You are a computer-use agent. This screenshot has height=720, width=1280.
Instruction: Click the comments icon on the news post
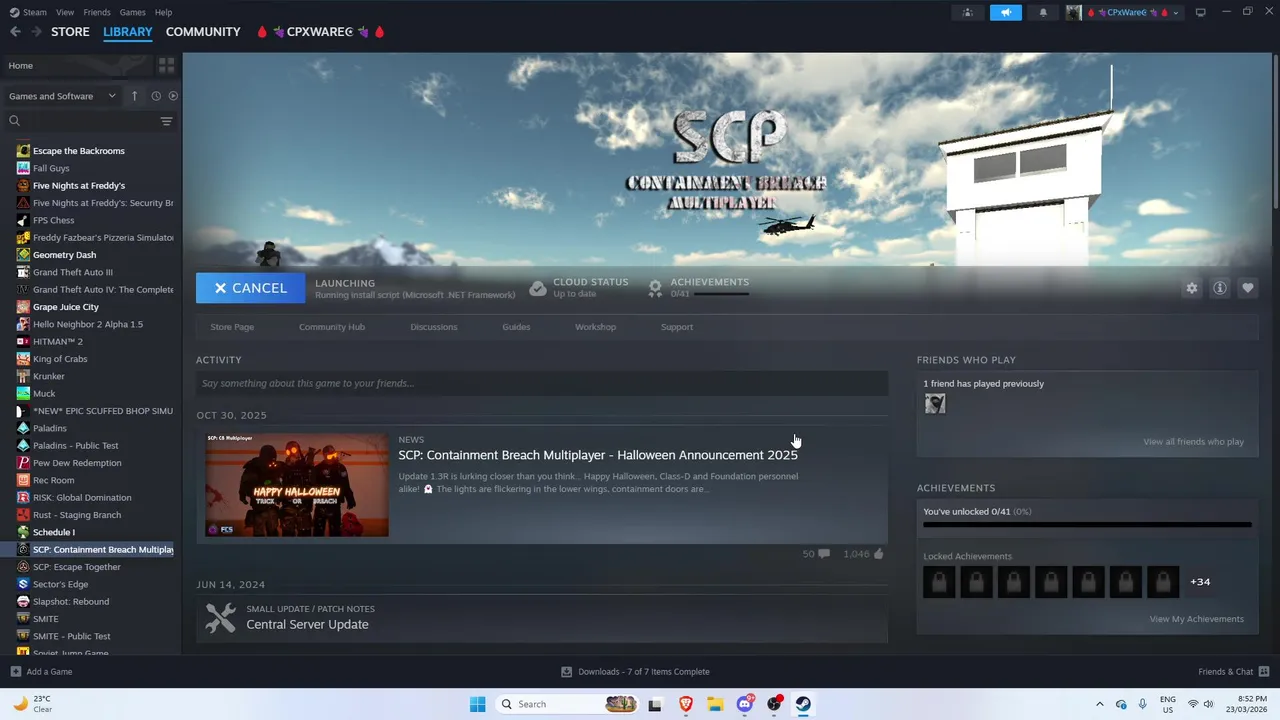(x=823, y=554)
